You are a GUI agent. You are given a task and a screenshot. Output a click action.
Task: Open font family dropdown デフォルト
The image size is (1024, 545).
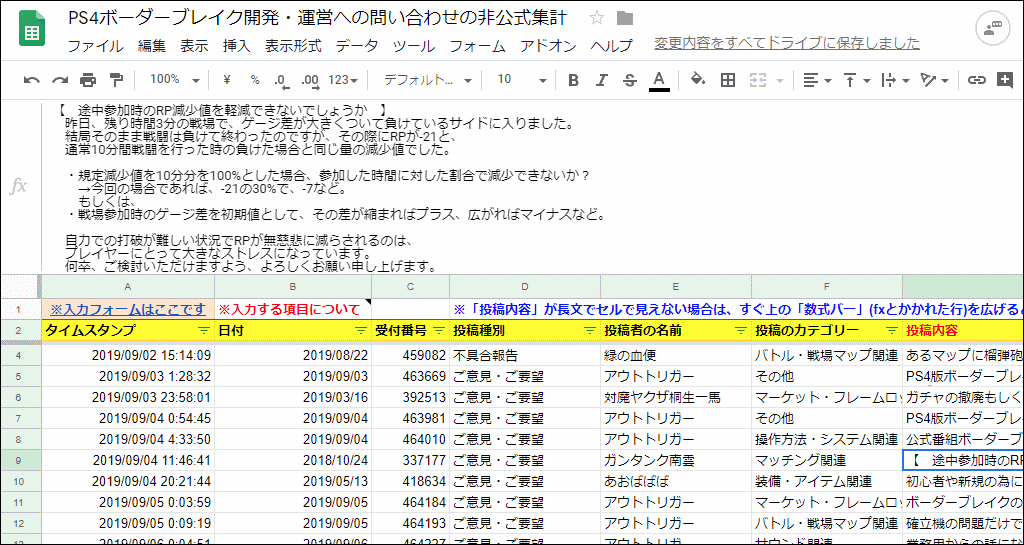click(428, 80)
